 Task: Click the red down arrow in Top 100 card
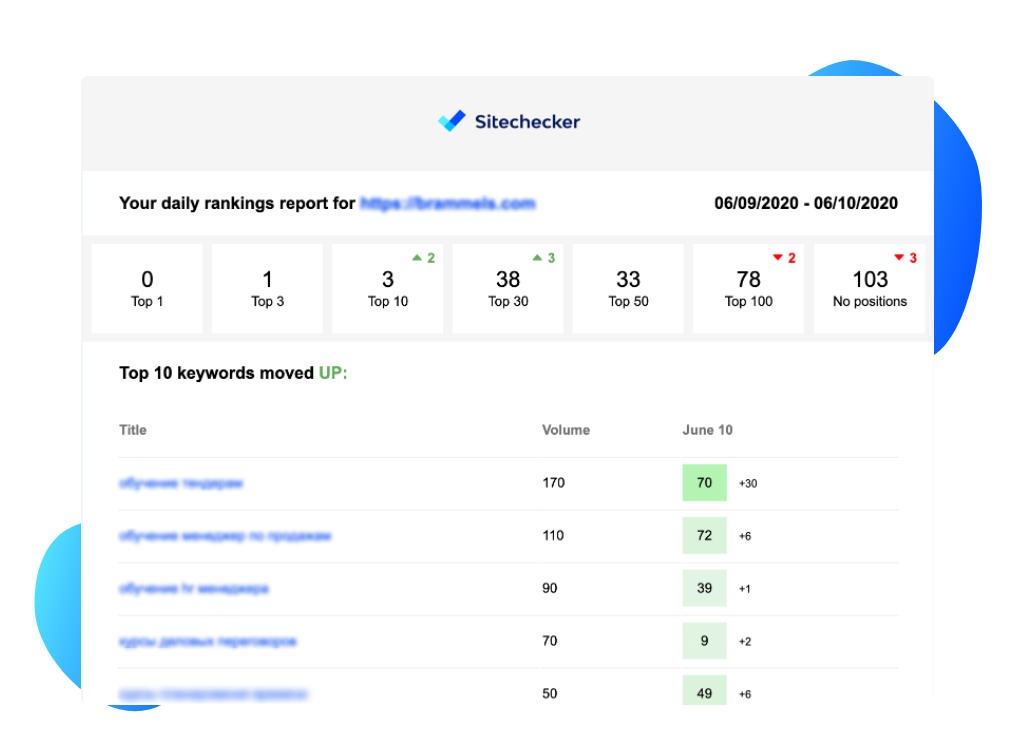tap(778, 258)
